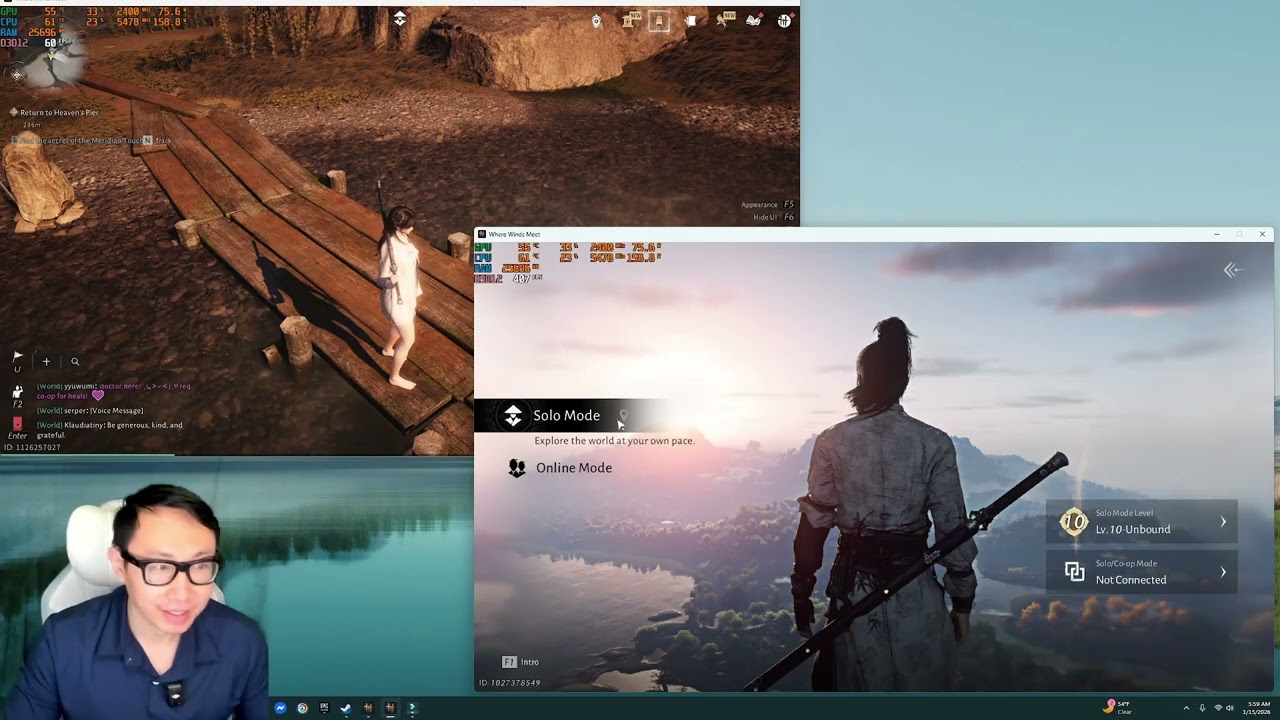Click yyuwumi's chat message
The width and height of the screenshot is (1280, 720).
[x=114, y=391]
